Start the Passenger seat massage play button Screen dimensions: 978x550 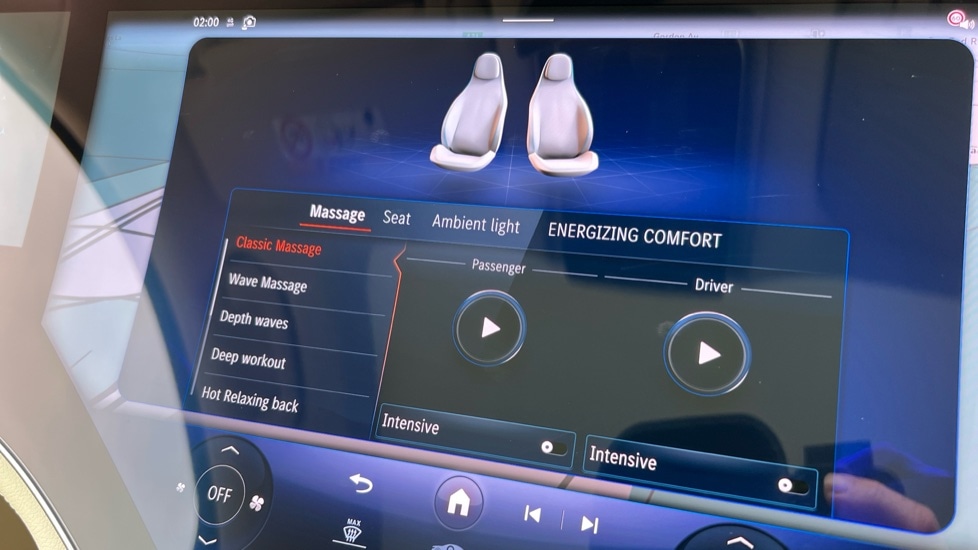(490, 328)
